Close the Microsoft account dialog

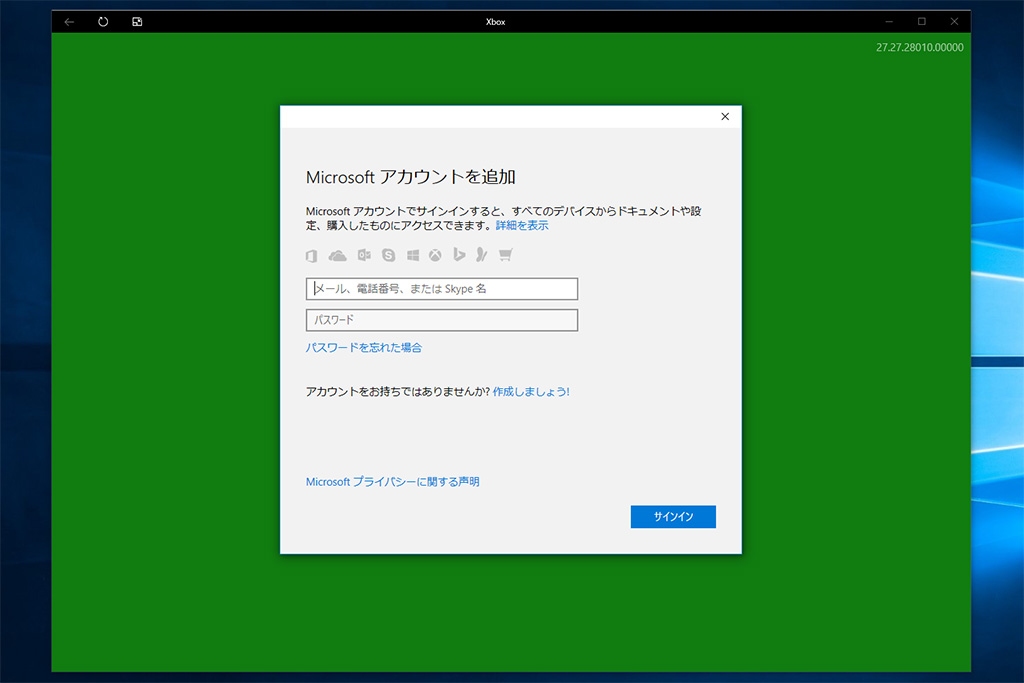point(725,116)
